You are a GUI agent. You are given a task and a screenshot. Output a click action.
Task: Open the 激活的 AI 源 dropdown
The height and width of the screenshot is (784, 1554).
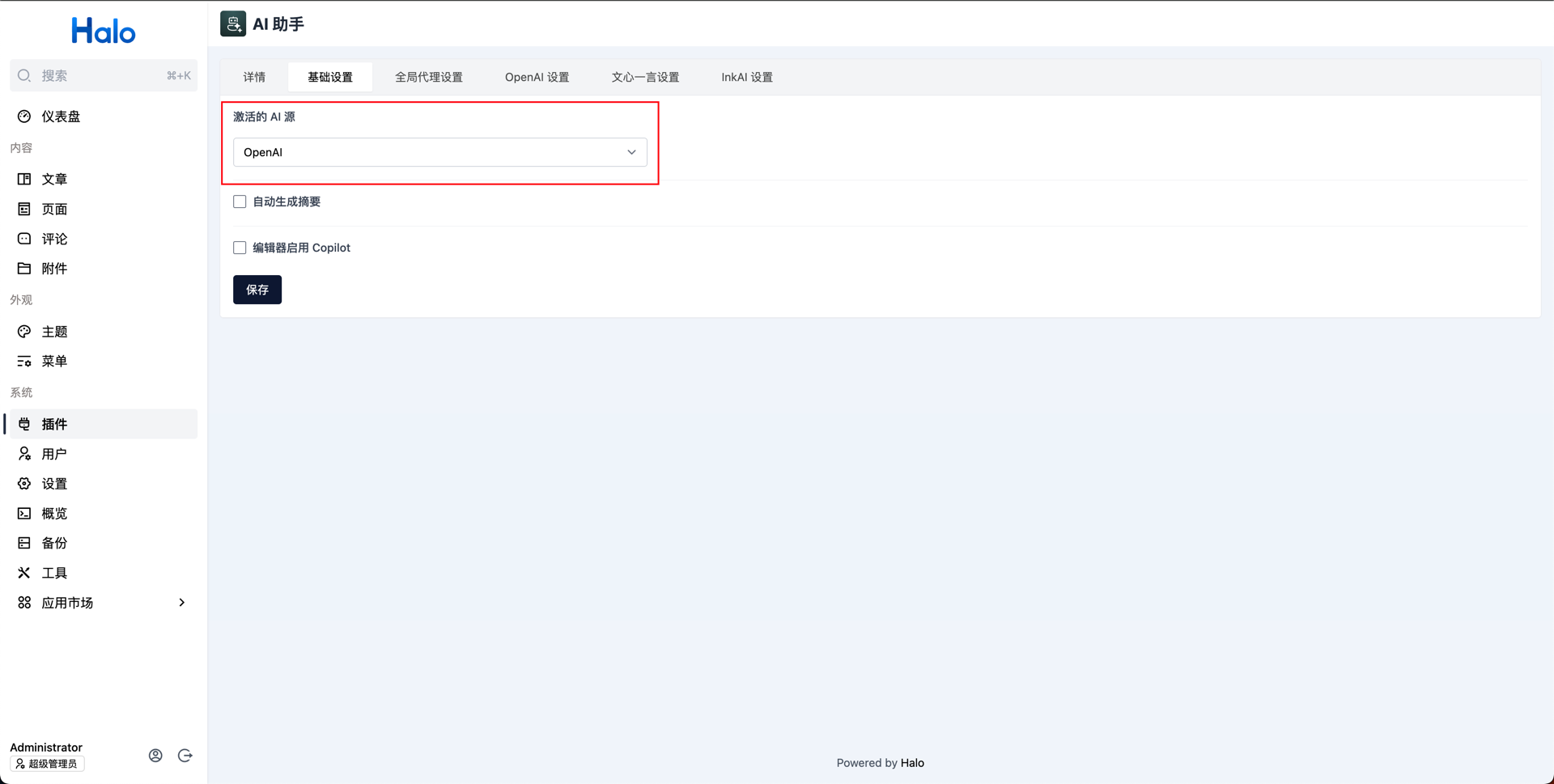coord(440,152)
